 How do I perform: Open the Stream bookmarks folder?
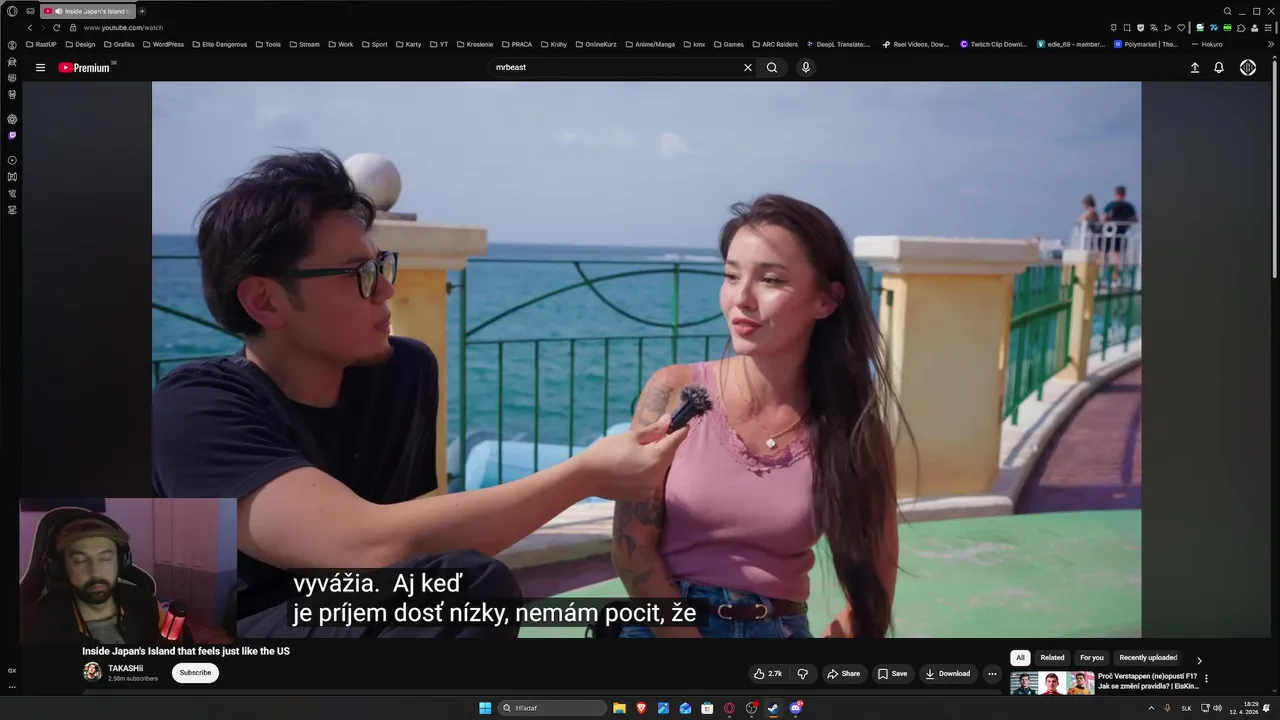tap(305, 44)
